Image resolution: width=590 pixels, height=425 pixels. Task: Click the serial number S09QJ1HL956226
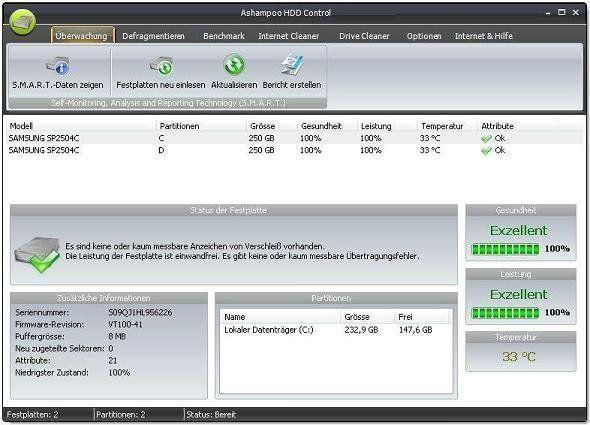pos(140,312)
